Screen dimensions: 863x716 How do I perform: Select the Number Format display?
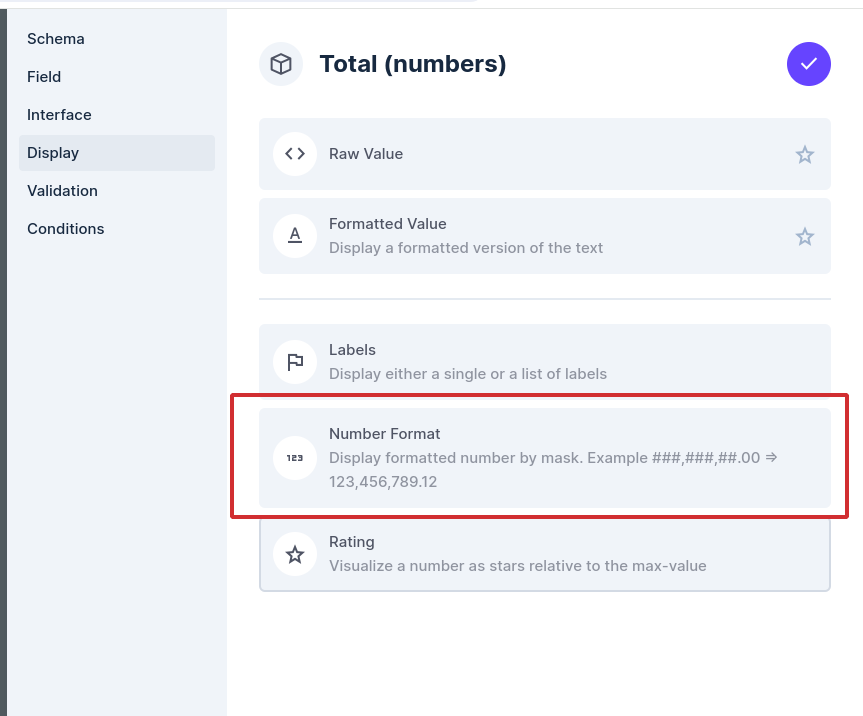[x=544, y=458]
